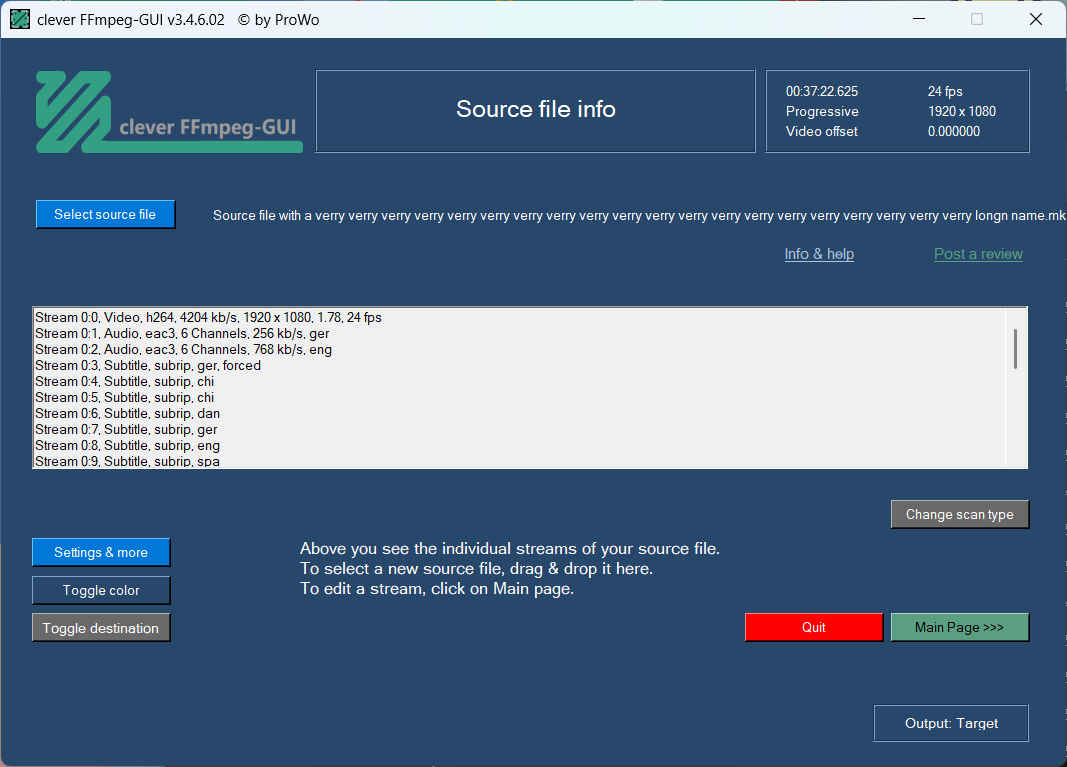Click the long source file name text
1067x767 pixels.
pos(640,215)
